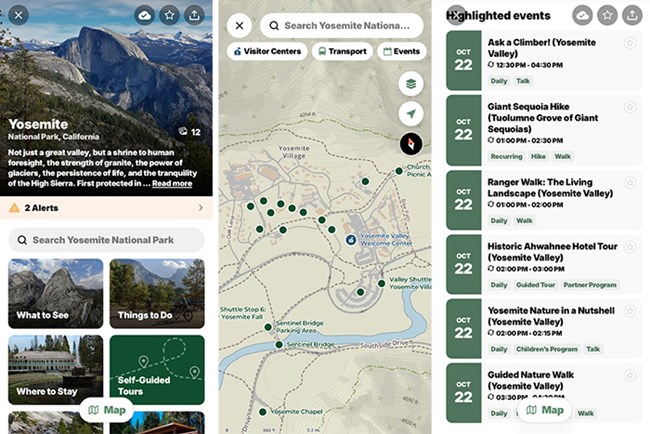Tap the alerts warning triangle icon
This screenshot has height=434, width=650.
tap(15, 208)
